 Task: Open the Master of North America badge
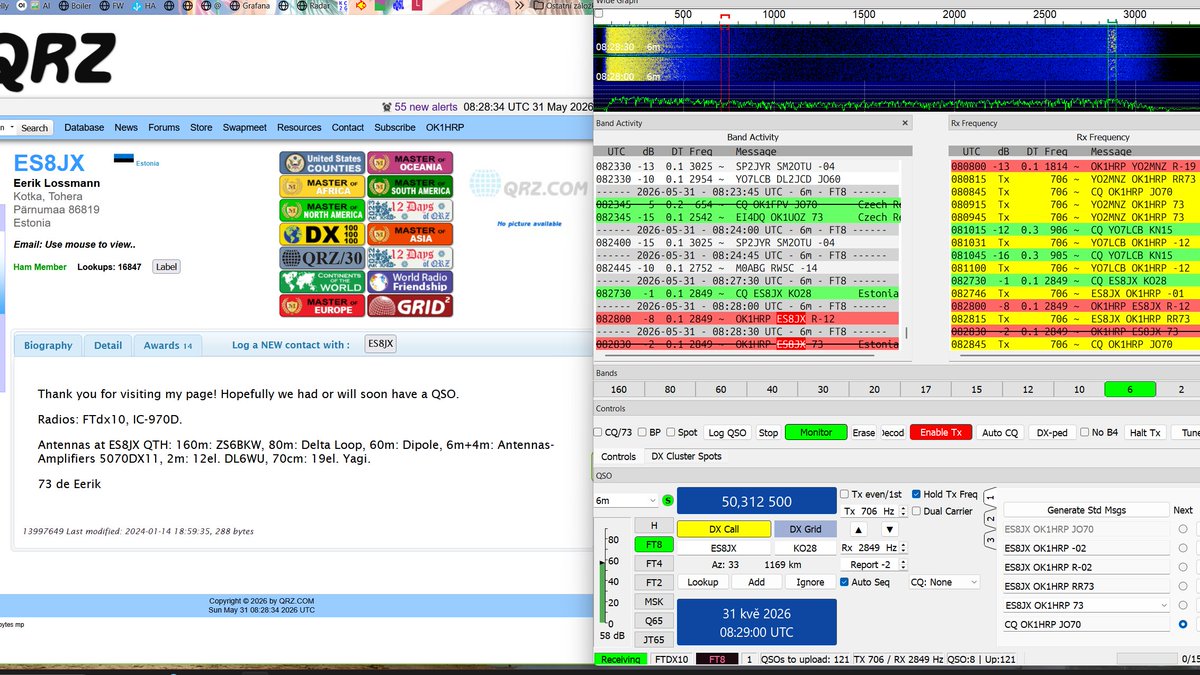[x=321, y=211]
